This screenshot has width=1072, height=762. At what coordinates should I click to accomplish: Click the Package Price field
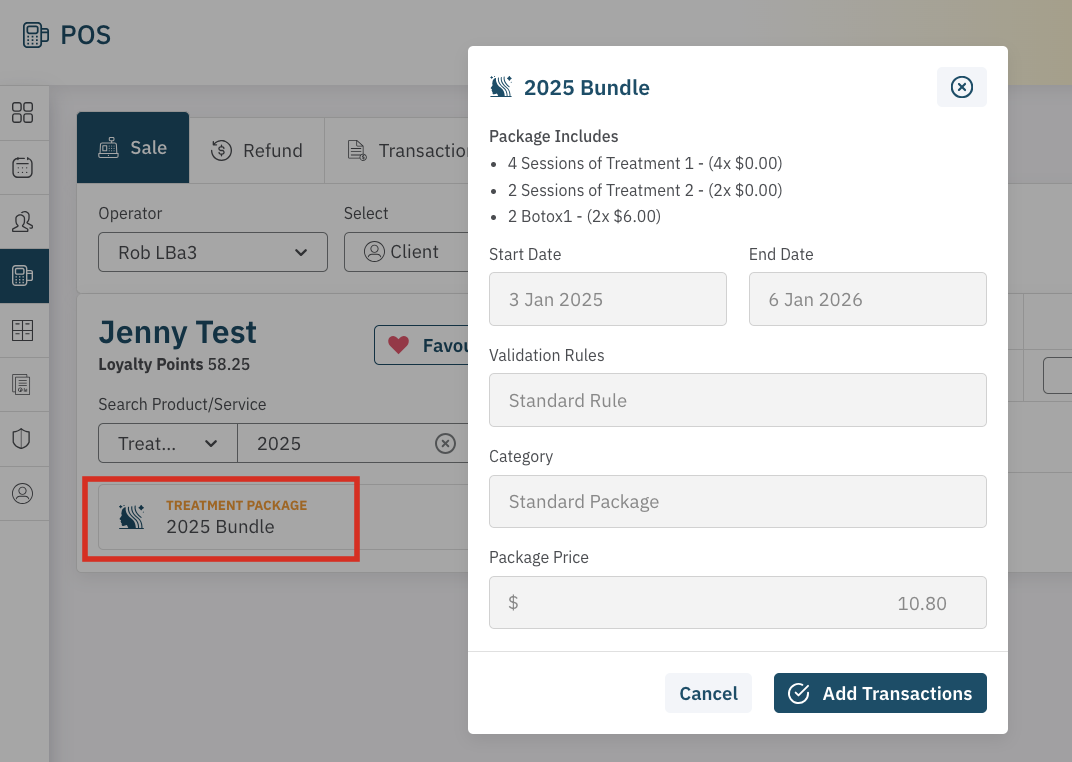click(737, 603)
